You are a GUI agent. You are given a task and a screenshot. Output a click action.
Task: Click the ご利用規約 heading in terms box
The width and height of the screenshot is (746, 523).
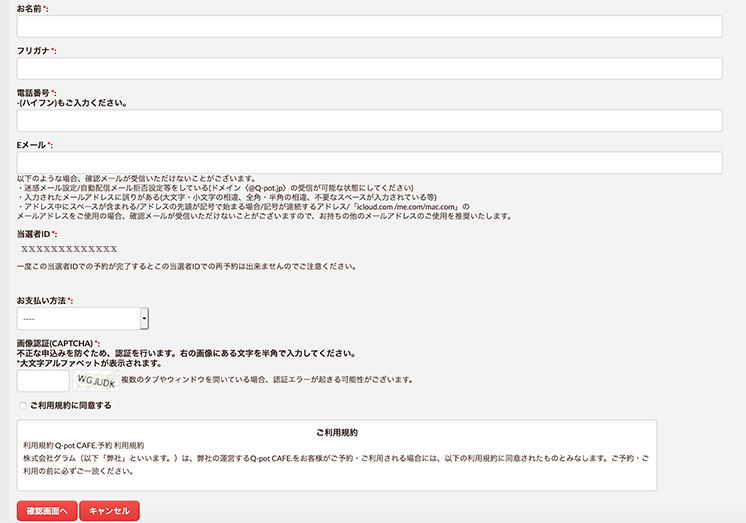pyautogui.click(x=336, y=433)
